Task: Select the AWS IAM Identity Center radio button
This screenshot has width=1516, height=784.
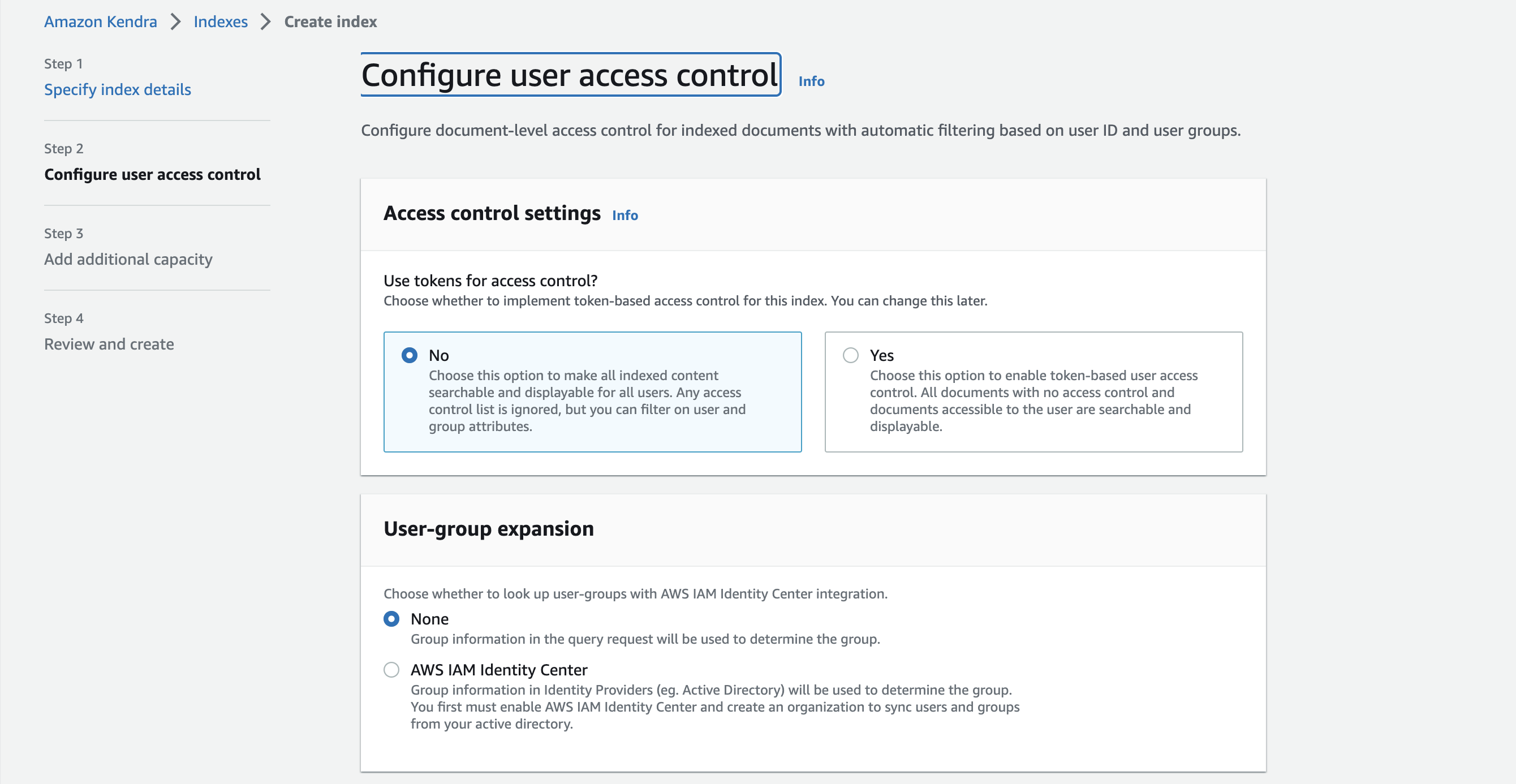Action: (x=391, y=669)
